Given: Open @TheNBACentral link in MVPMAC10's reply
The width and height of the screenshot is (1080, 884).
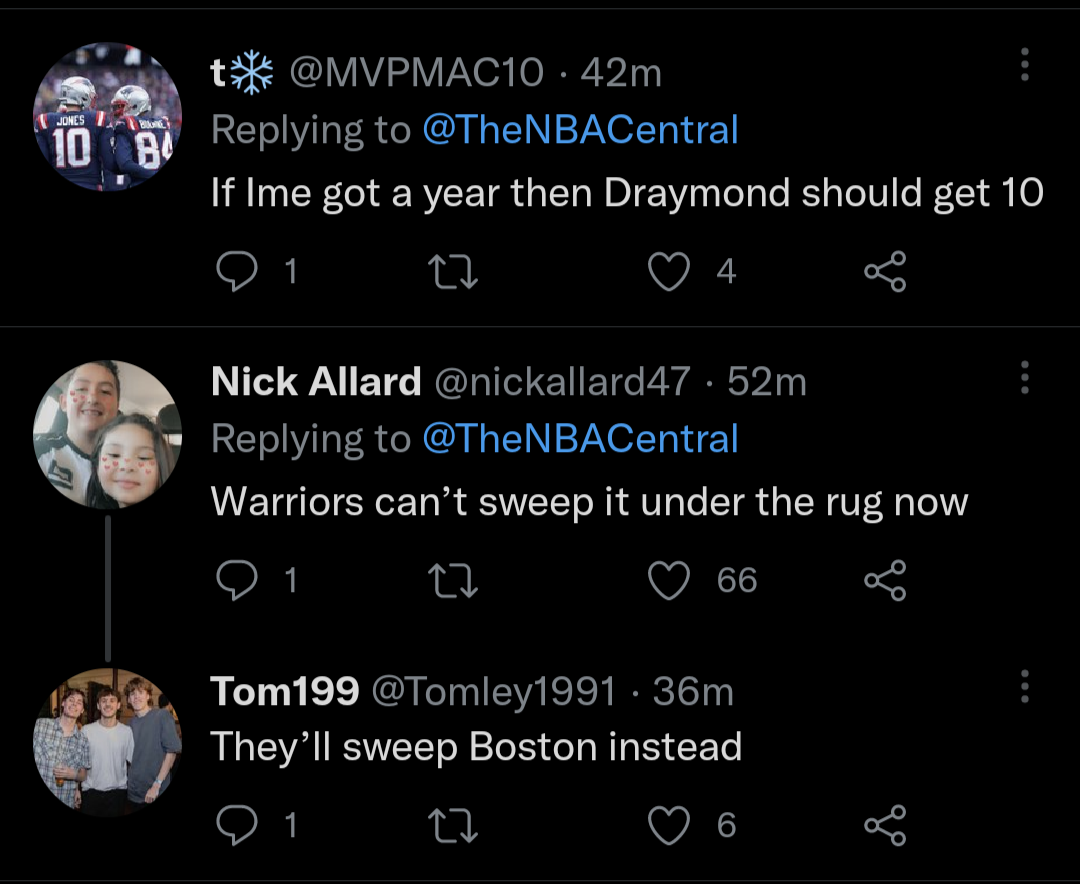Looking at the screenshot, I should click(580, 130).
